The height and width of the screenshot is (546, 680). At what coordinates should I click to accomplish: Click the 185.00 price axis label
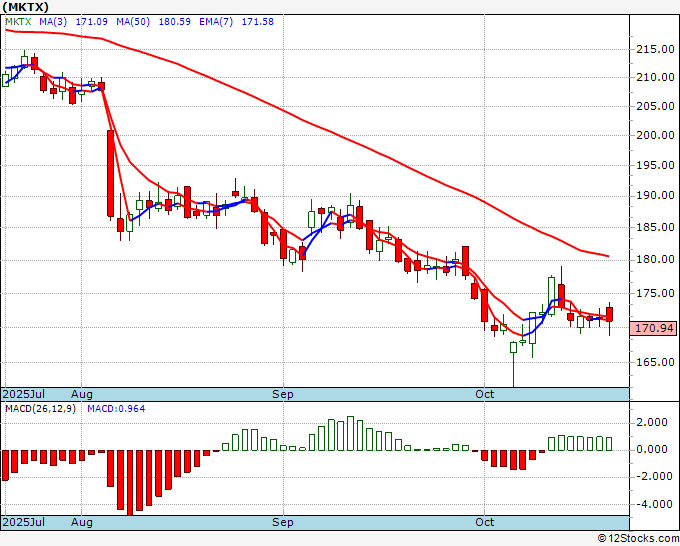(x=655, y=227)
